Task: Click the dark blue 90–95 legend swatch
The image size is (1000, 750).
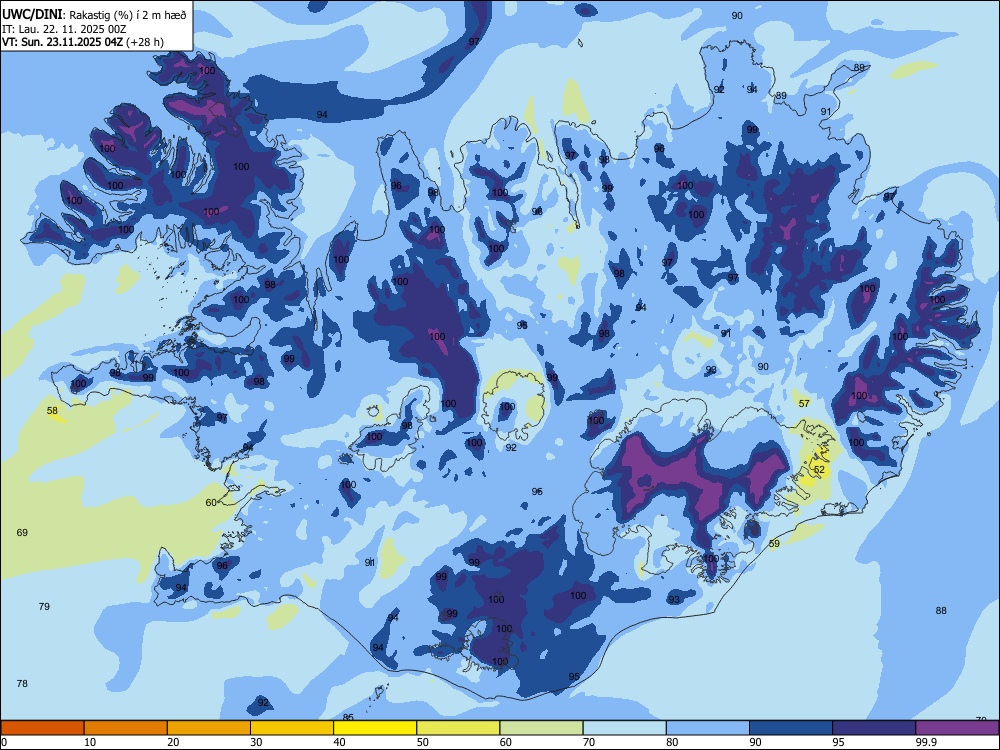Action: point(791,728)
